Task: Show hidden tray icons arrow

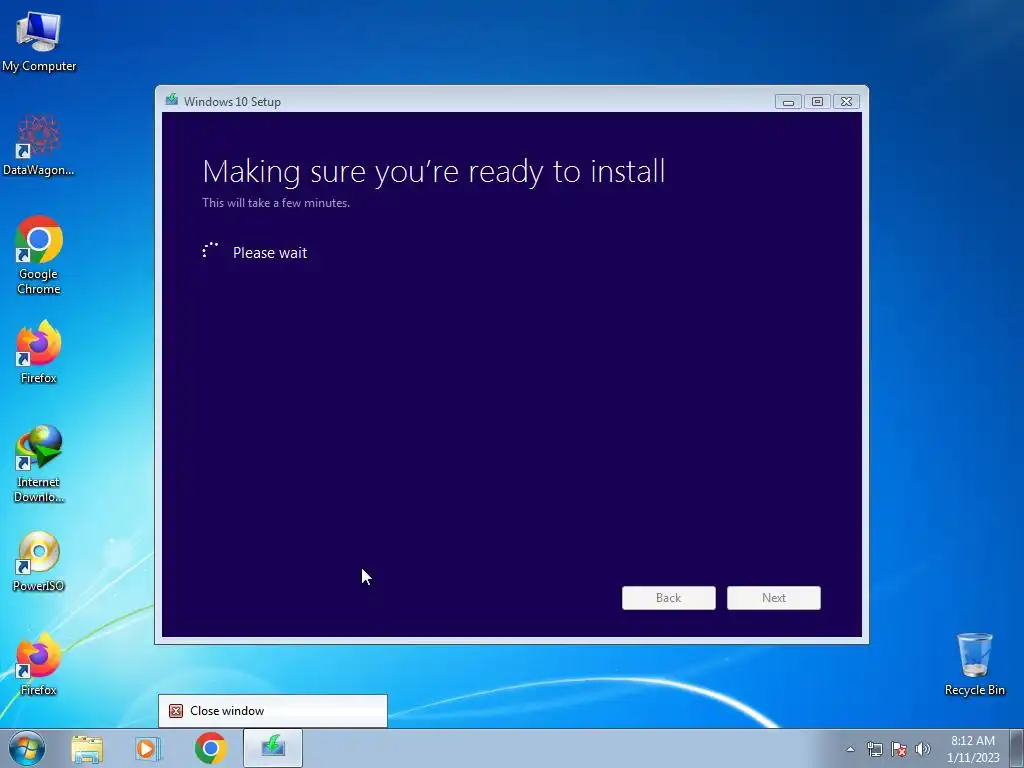Action: click(850, 749)
